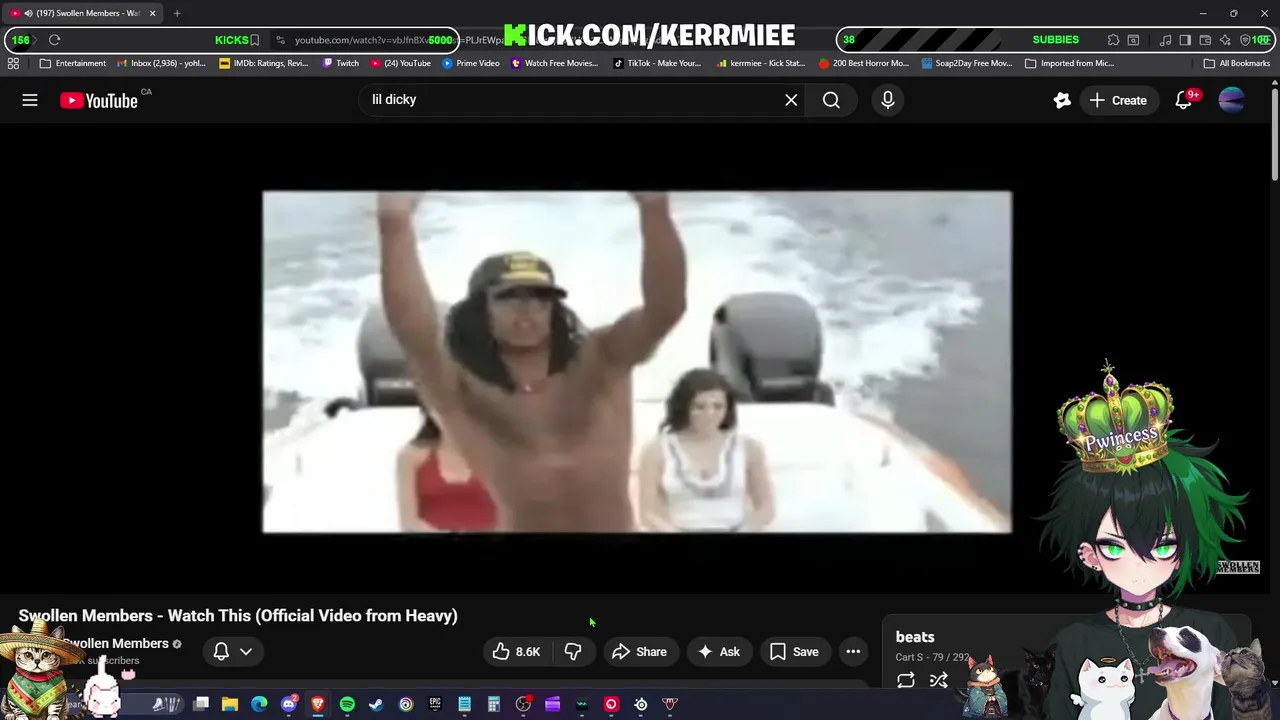Share the video
The image size is (1280, 720).
click(x=639, y=652)
